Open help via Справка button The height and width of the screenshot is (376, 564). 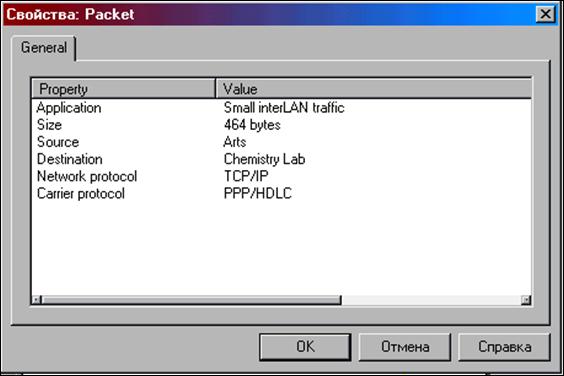(504, 347)
